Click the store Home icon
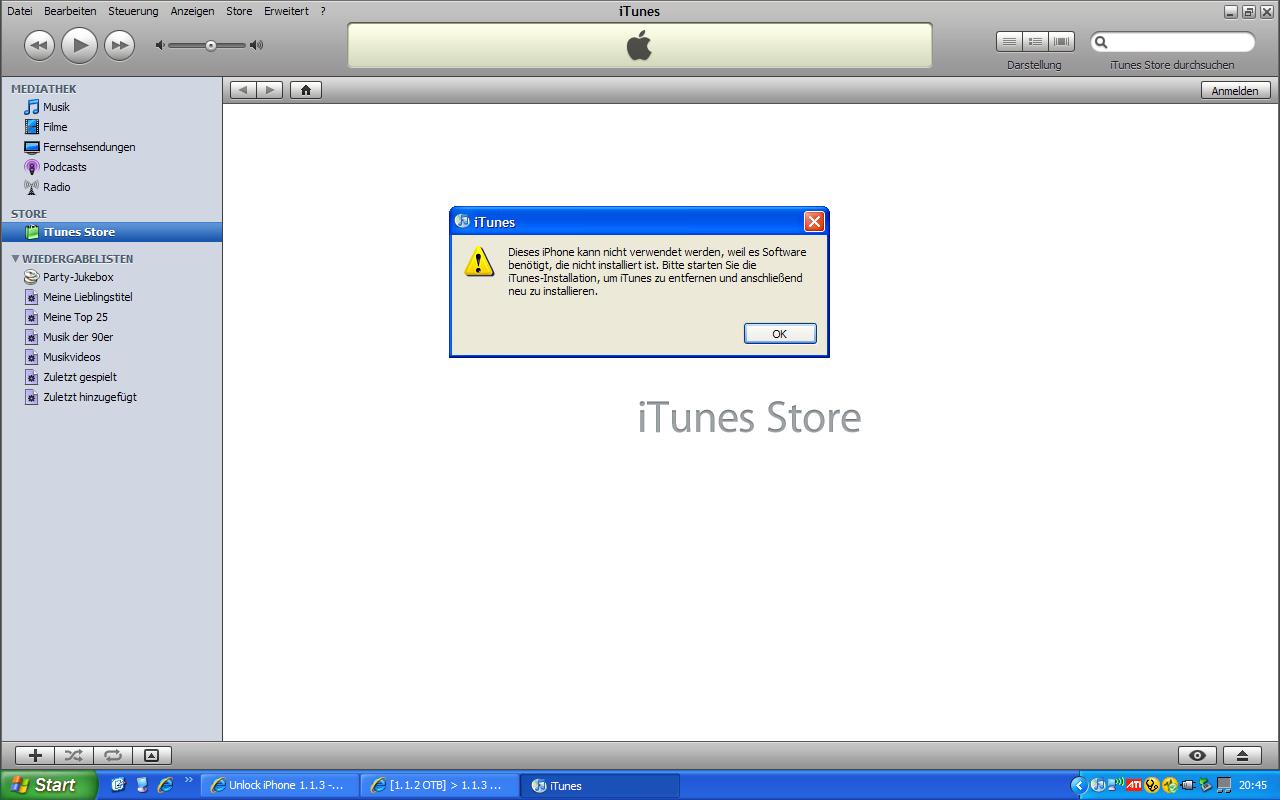 click(305, 90)
